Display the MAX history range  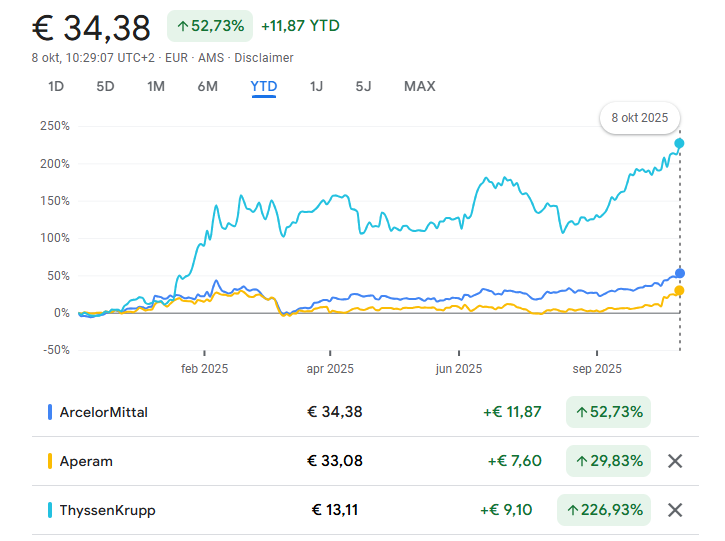(x=419, y=86)
